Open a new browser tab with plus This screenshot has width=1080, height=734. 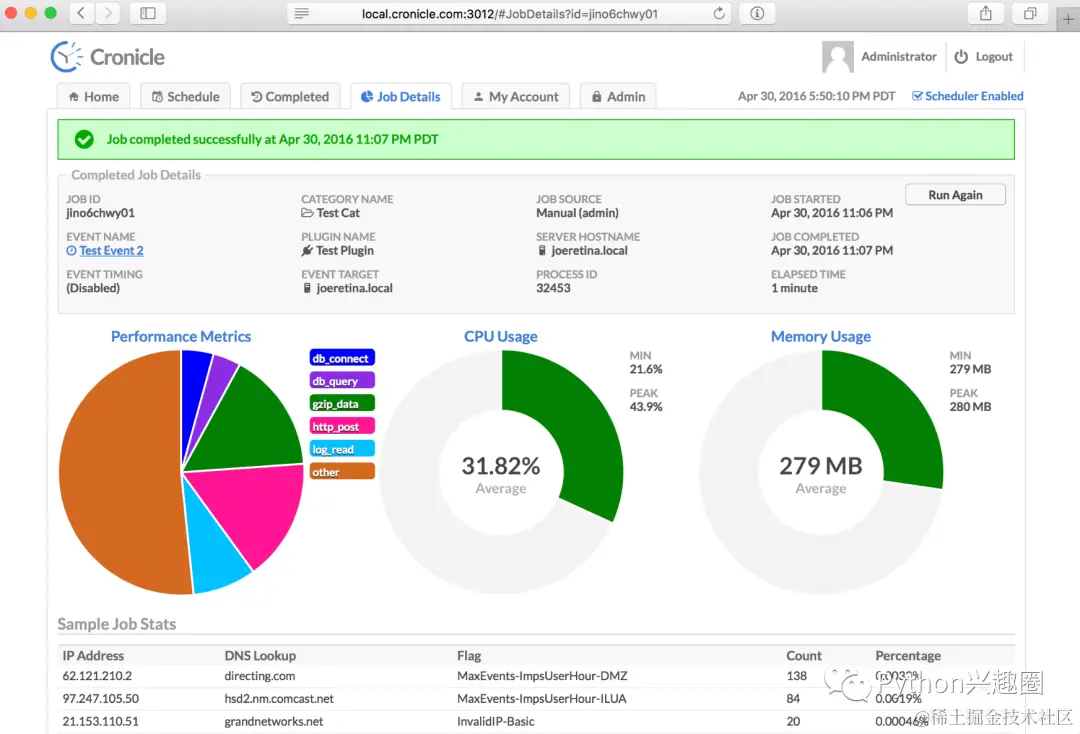coord(1068,19)
